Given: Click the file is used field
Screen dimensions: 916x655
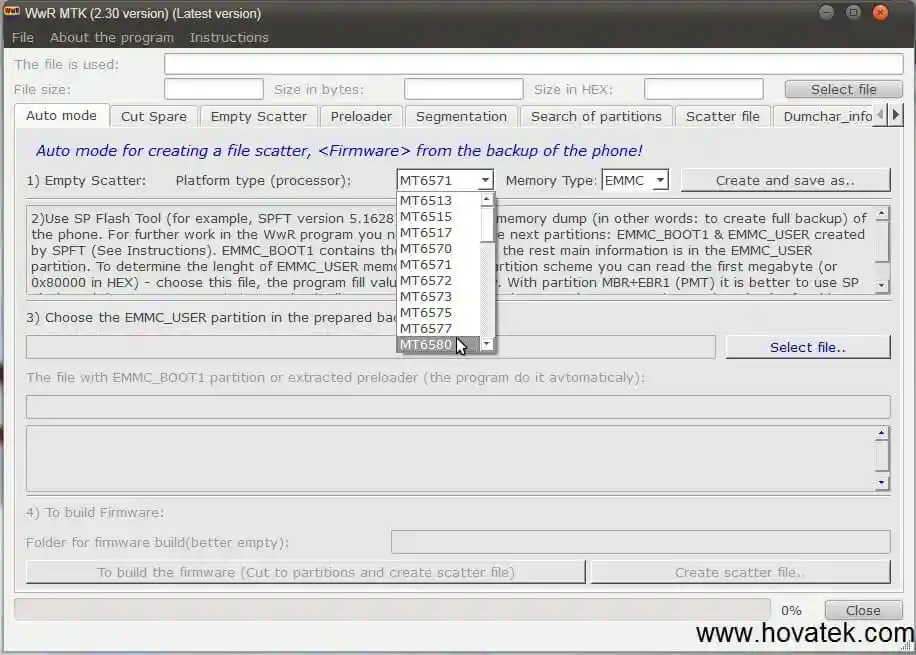Looking at the screenshot, I should (533, 64).
